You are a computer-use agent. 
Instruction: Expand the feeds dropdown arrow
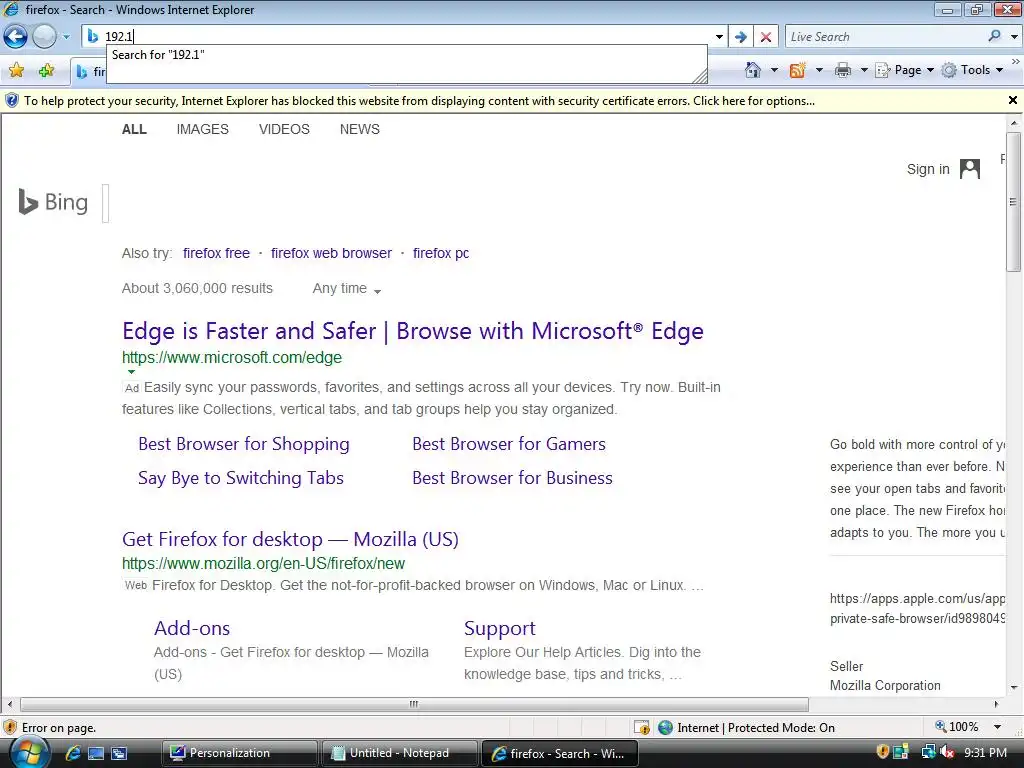coord(819,70)
